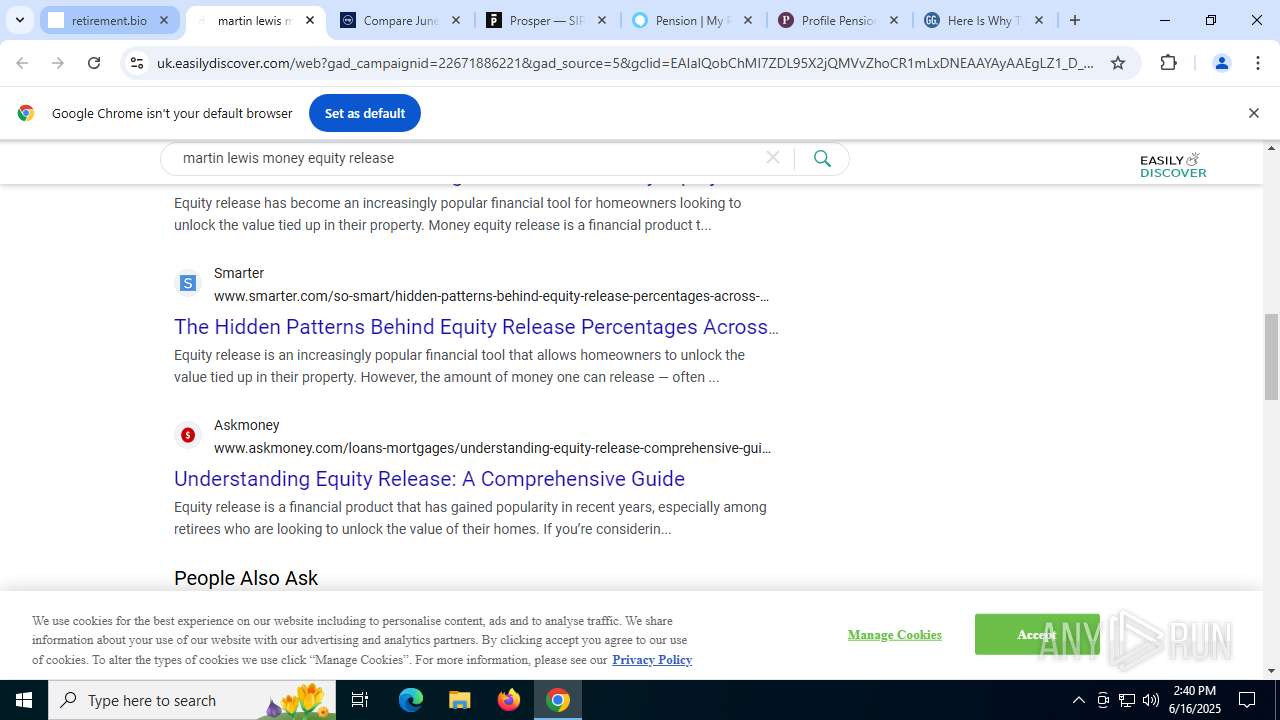1280x720 pixels.
Task: Open the Extensions puzzle icon
Action: 1168,63
